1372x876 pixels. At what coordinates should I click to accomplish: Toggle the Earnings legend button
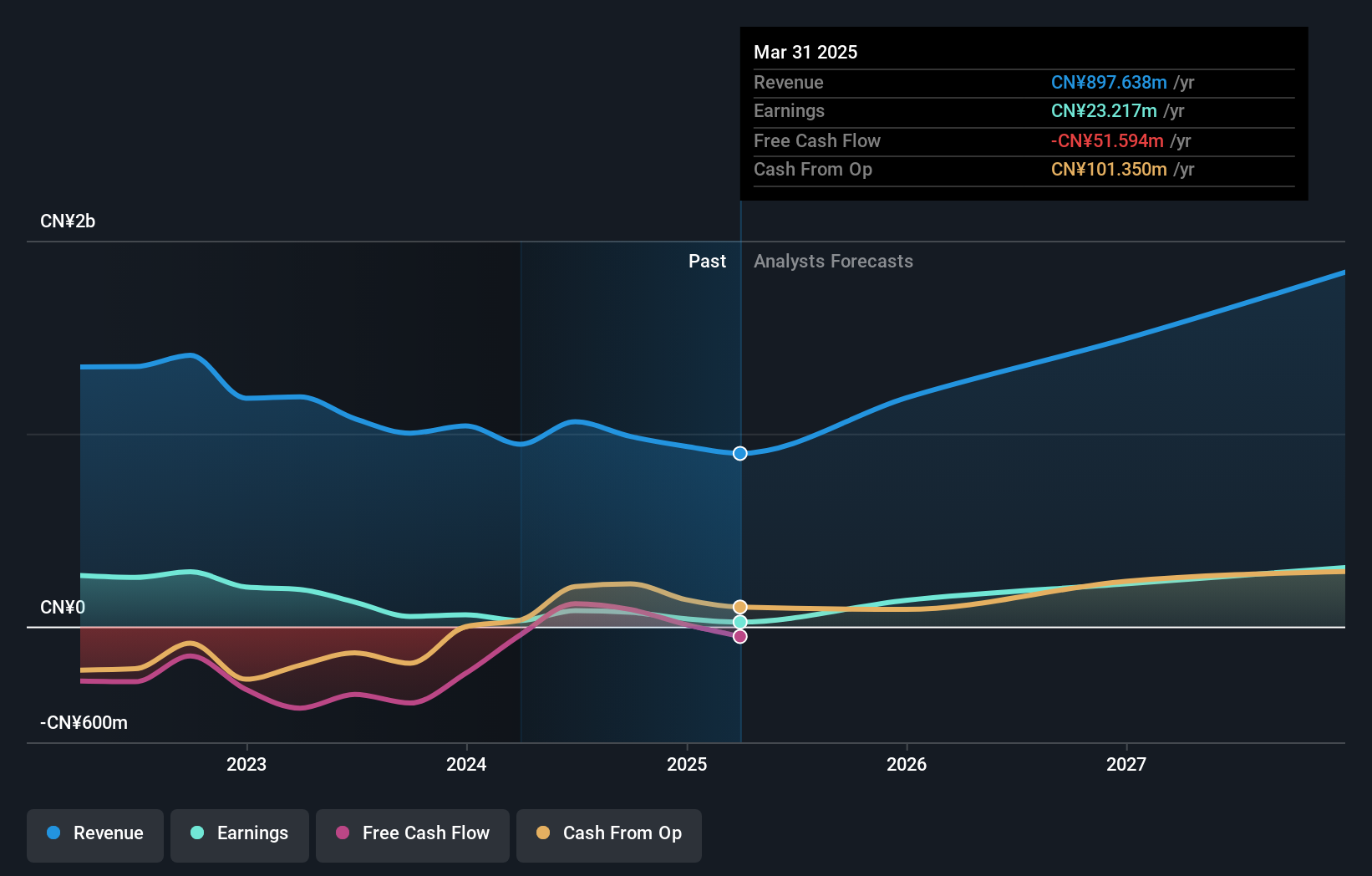pos(240,835)
